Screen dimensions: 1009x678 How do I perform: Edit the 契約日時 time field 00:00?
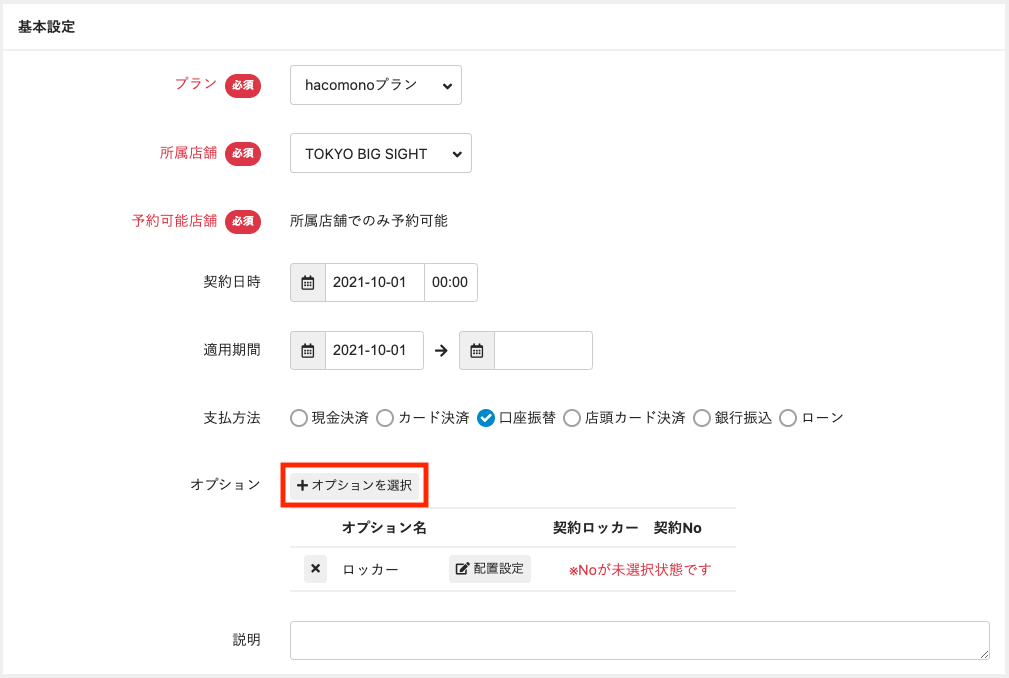[x=450, y=282]
